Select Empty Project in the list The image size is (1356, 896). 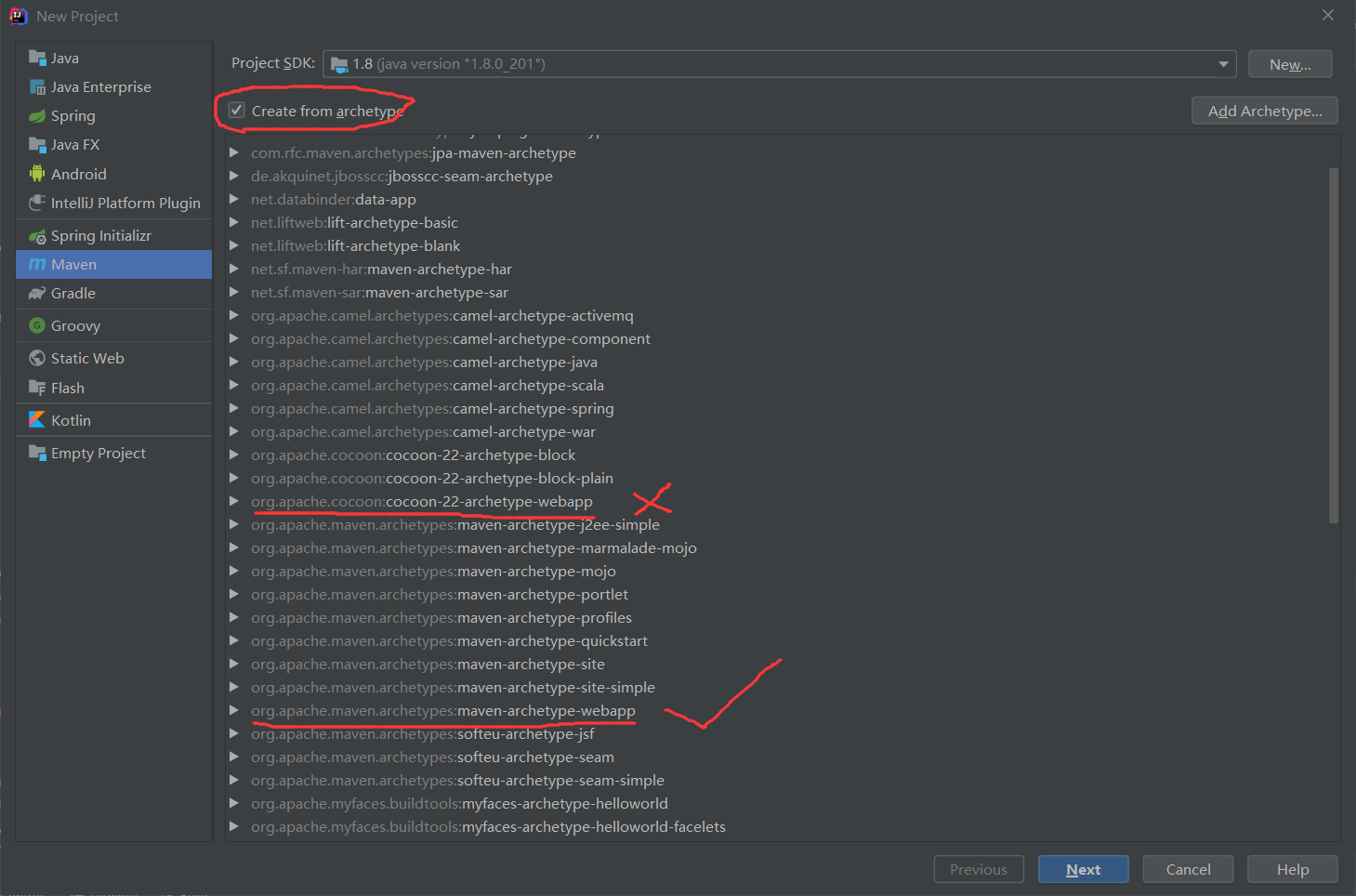point(114,453)
